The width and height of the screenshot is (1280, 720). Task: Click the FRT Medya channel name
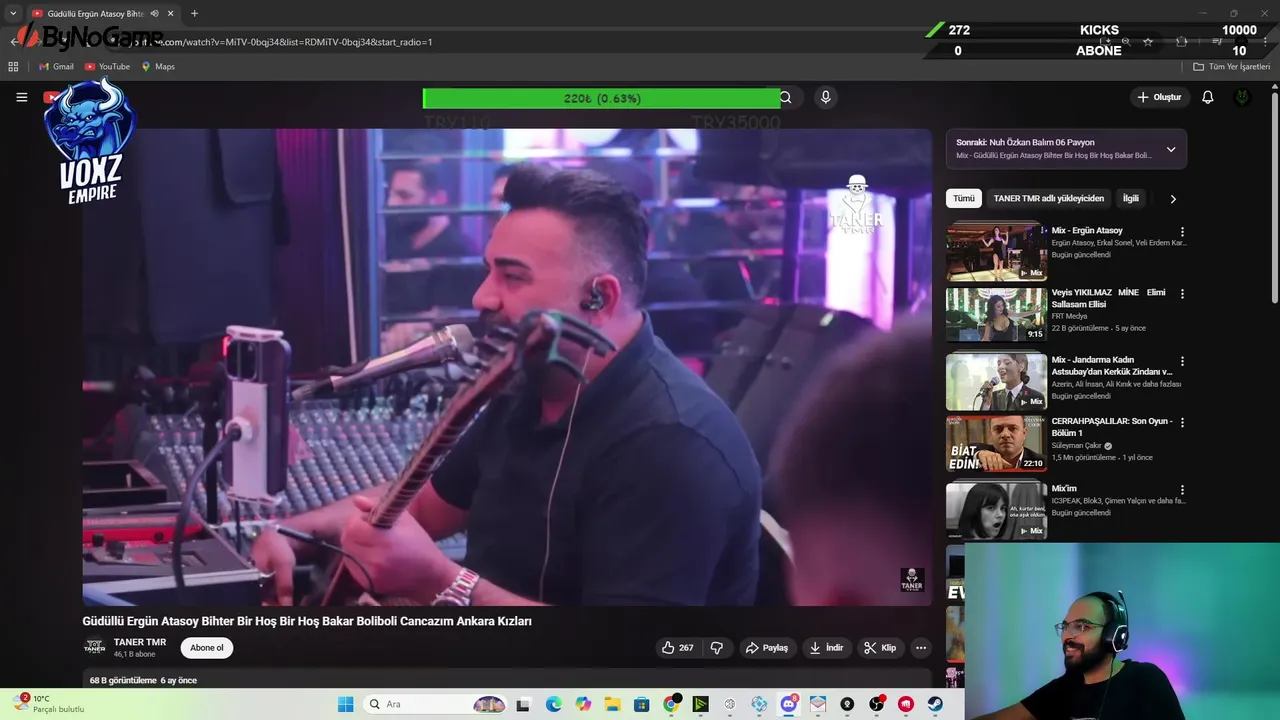[x=1069, y=316]
